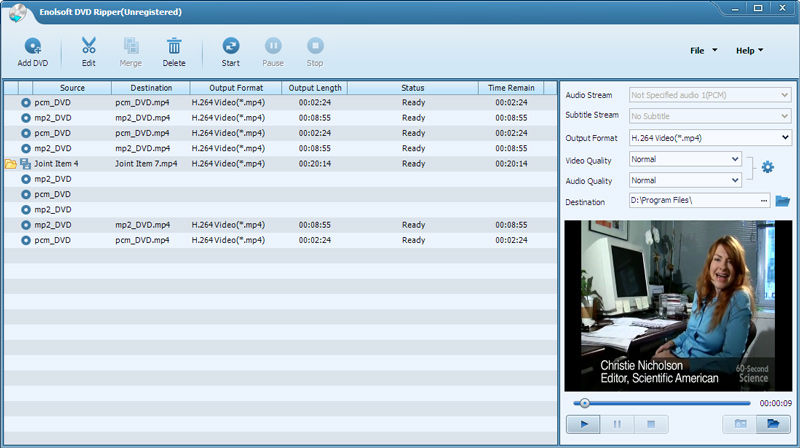Click the Delete trash icon
The width and height of the screenshot is (800, 448).
174,52
